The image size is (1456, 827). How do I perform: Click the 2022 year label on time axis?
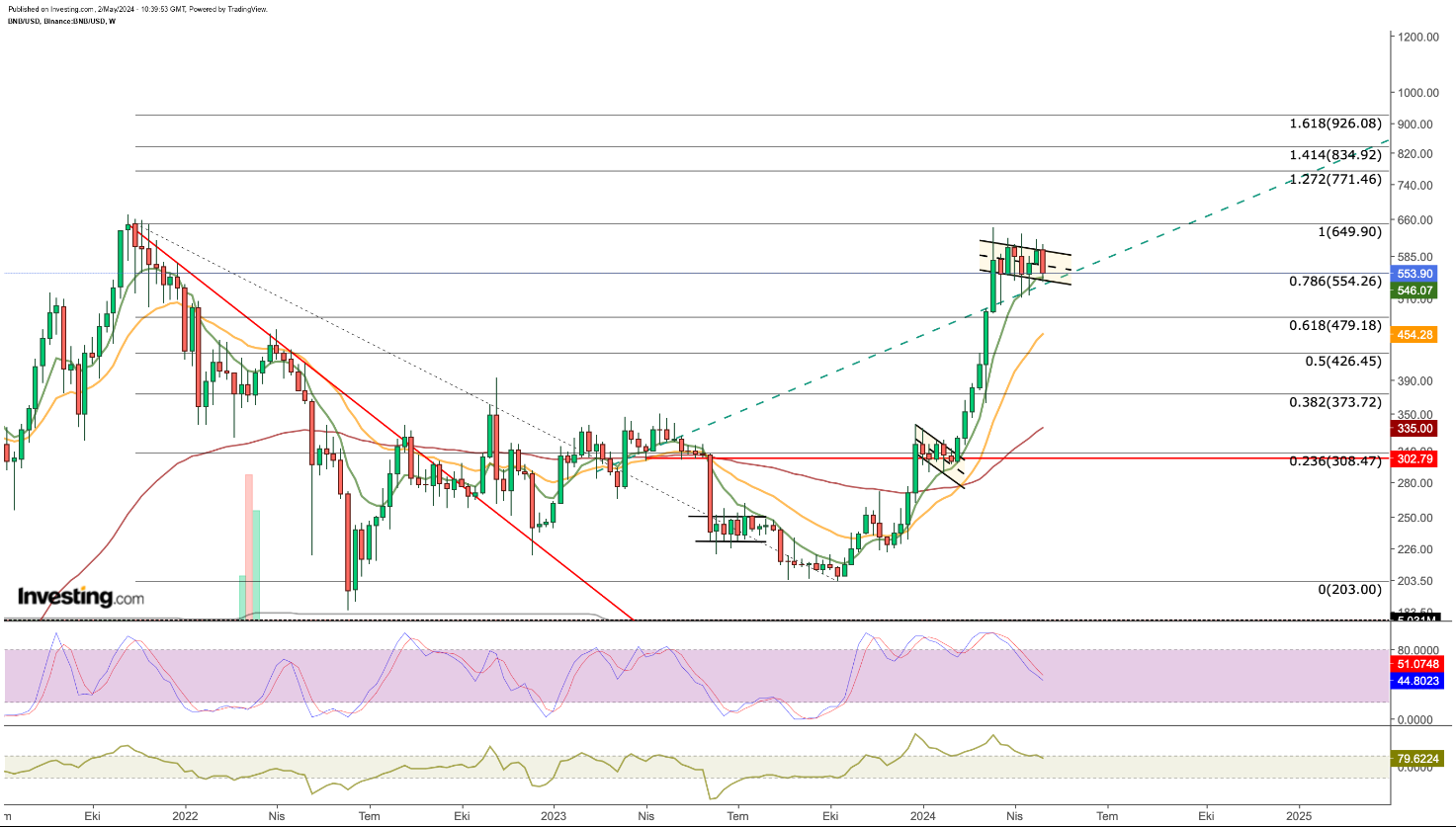(x=185, y=817)
